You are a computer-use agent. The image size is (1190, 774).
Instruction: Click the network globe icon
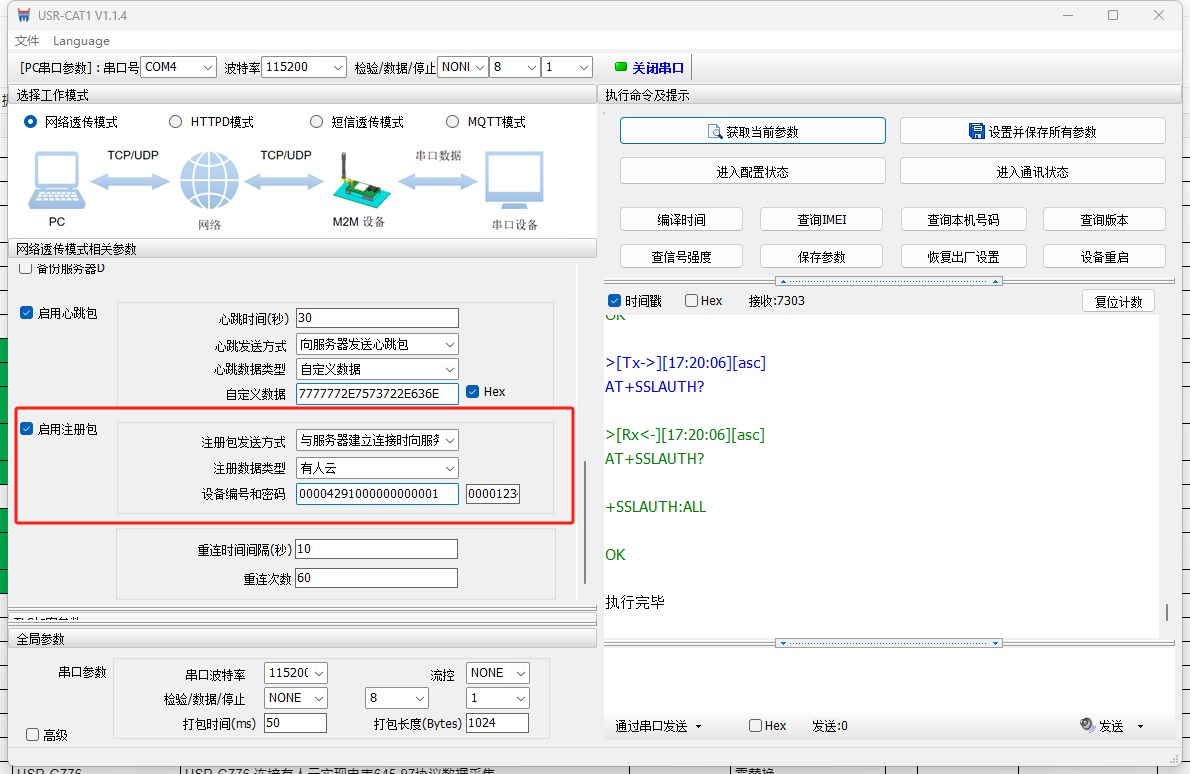209,181
